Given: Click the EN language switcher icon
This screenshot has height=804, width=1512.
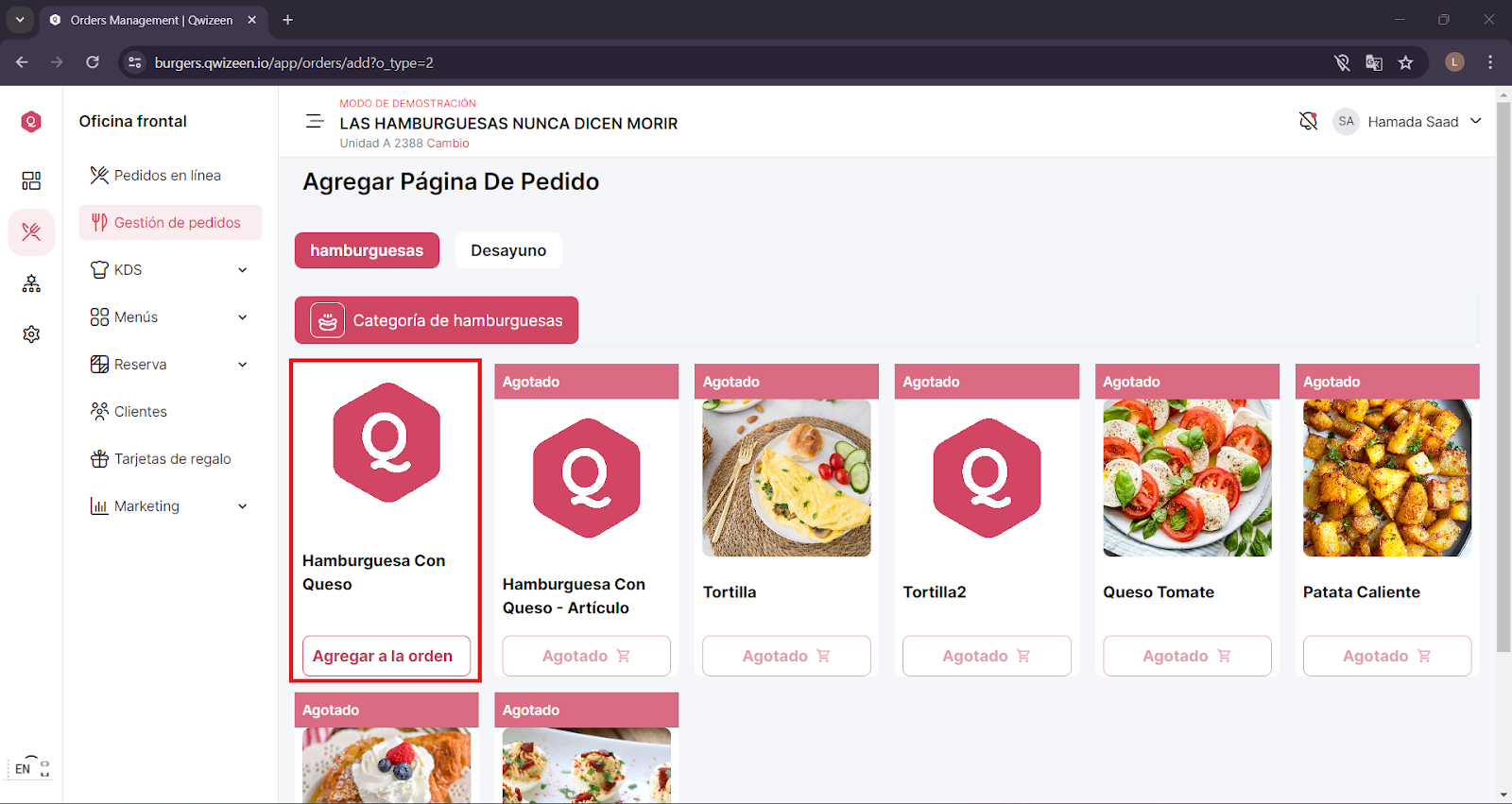Looking at the screenshot, I should (x=31, y=767).
